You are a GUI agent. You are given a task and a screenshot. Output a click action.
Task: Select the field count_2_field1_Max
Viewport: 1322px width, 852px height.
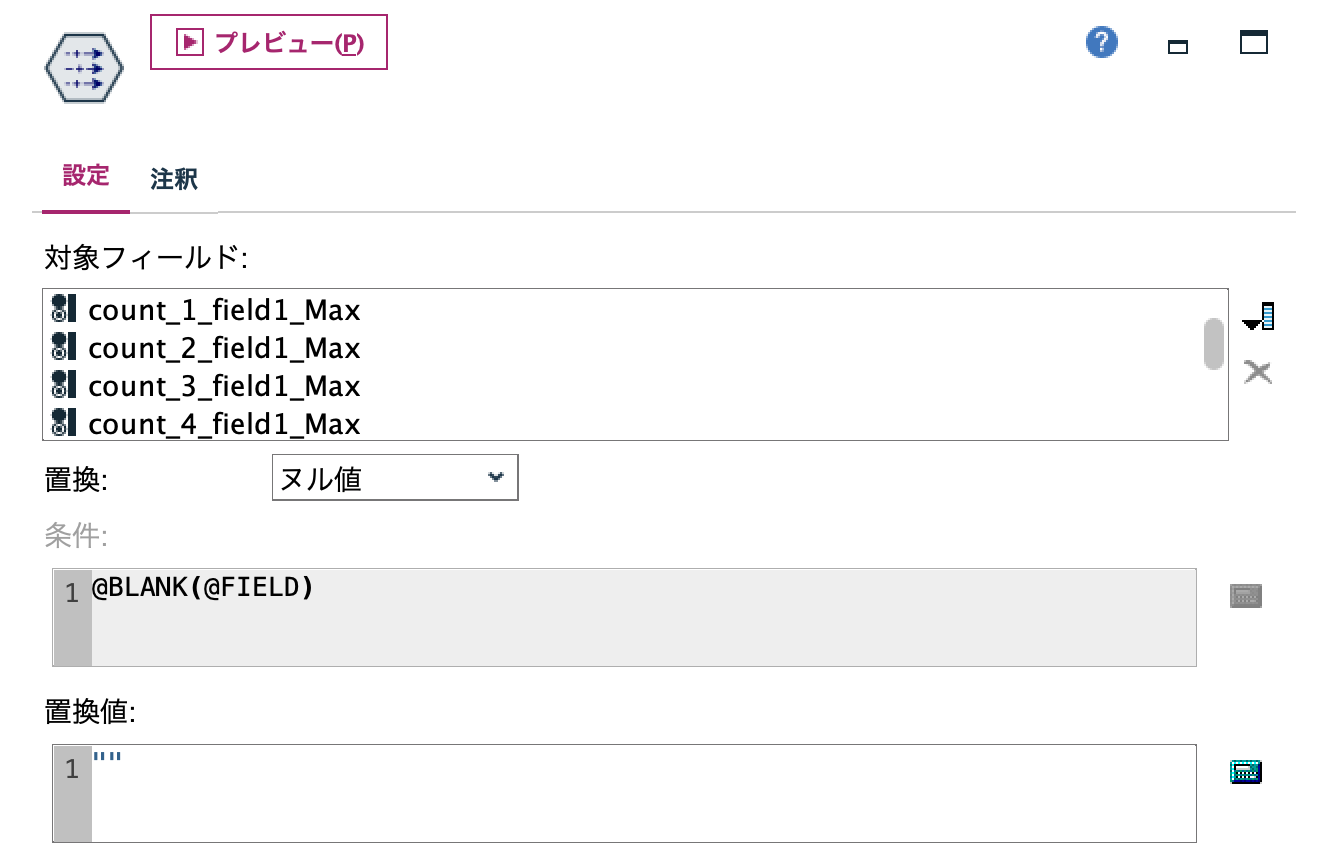click(224, 347)
